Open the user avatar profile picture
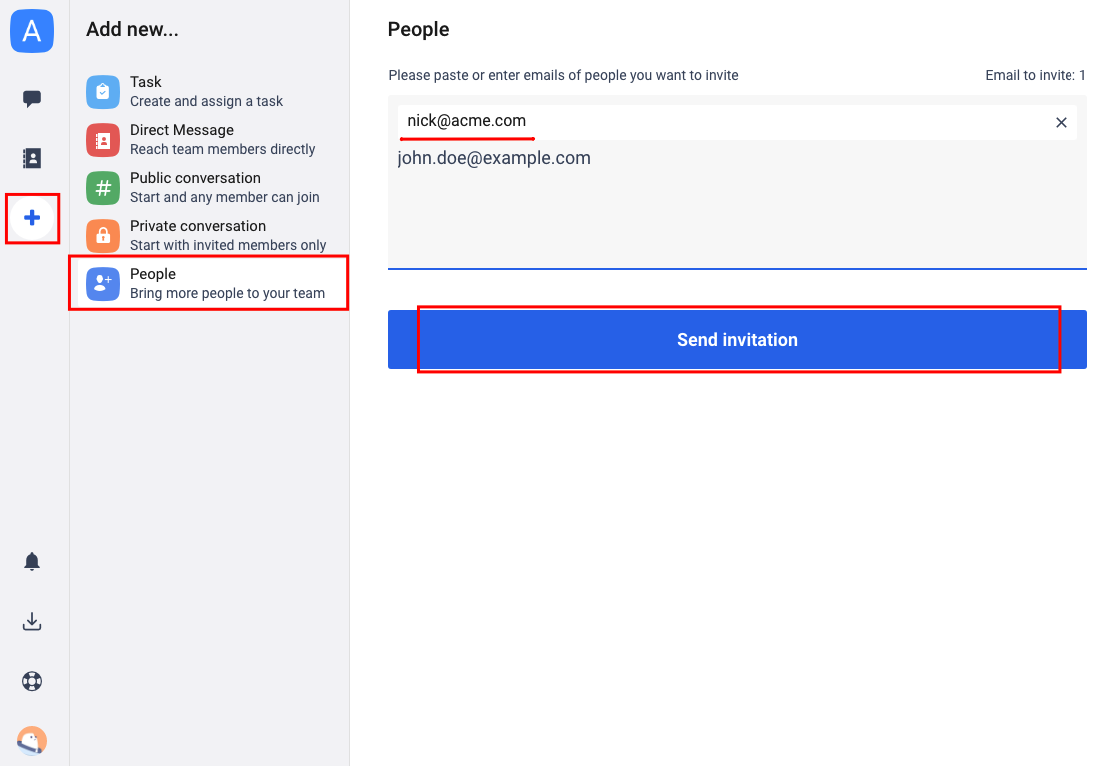Viewport: 1119px width, 766px height. tap(31, 740)
